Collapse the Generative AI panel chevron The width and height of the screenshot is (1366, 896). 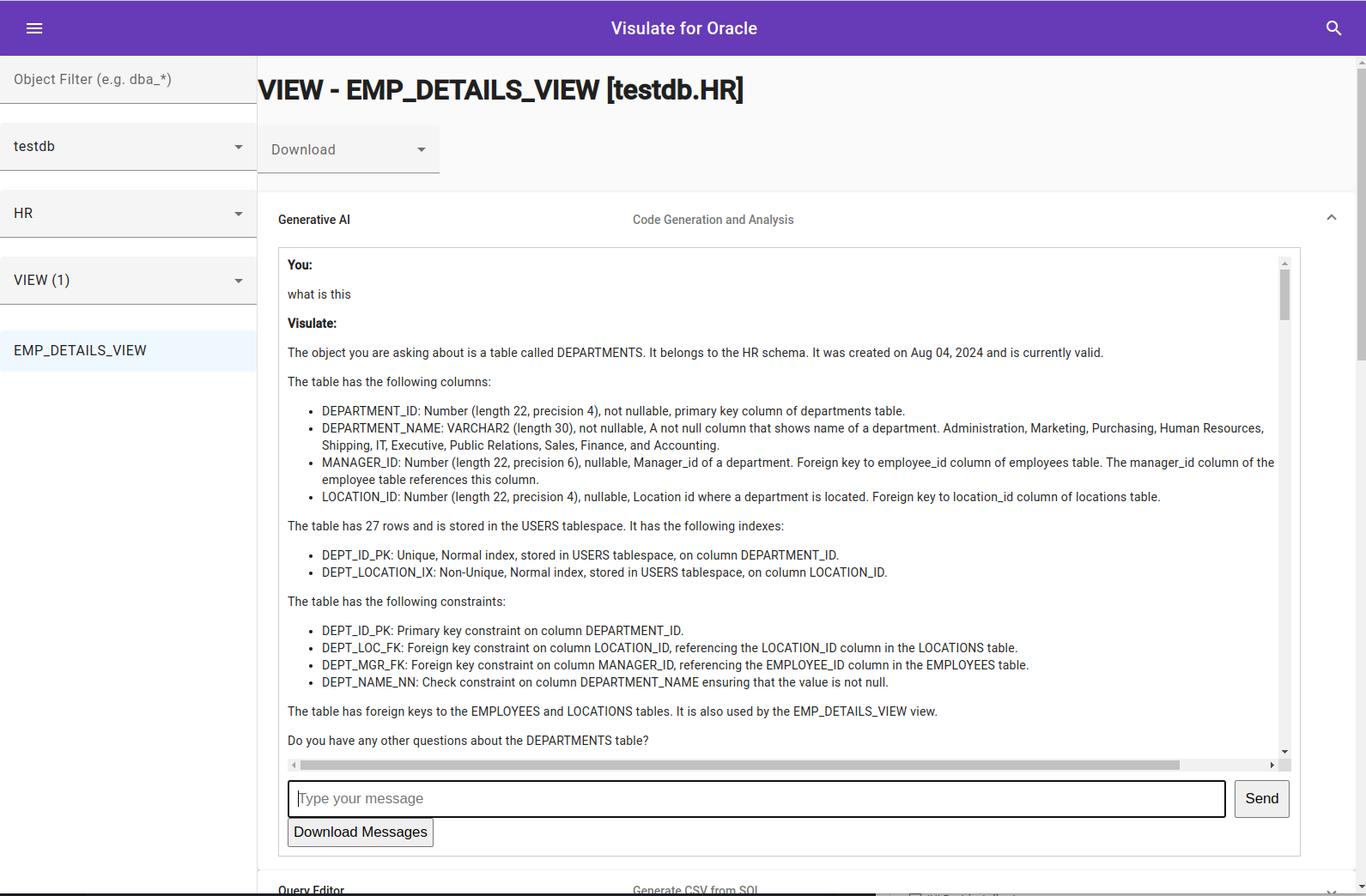[x=1331, y=218]
